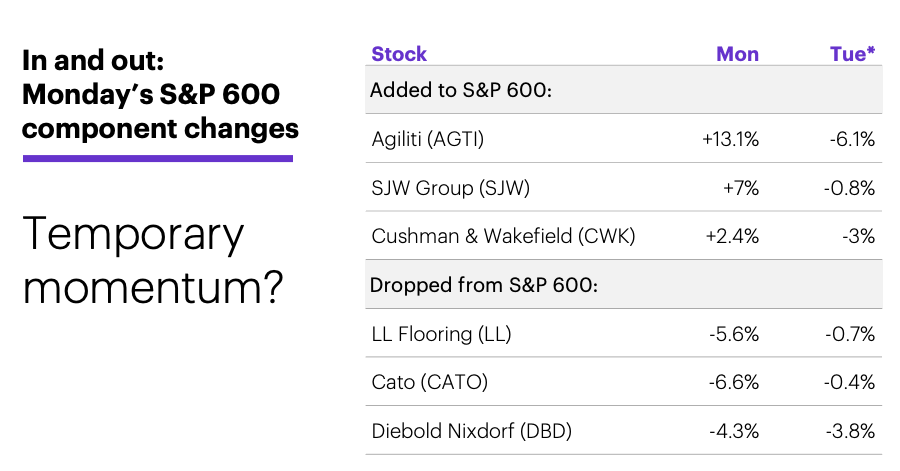Screen dimensions: 900x471
Task: Click Agiliti's +13.1% Monday value
Action: click(x=731, y=139)
